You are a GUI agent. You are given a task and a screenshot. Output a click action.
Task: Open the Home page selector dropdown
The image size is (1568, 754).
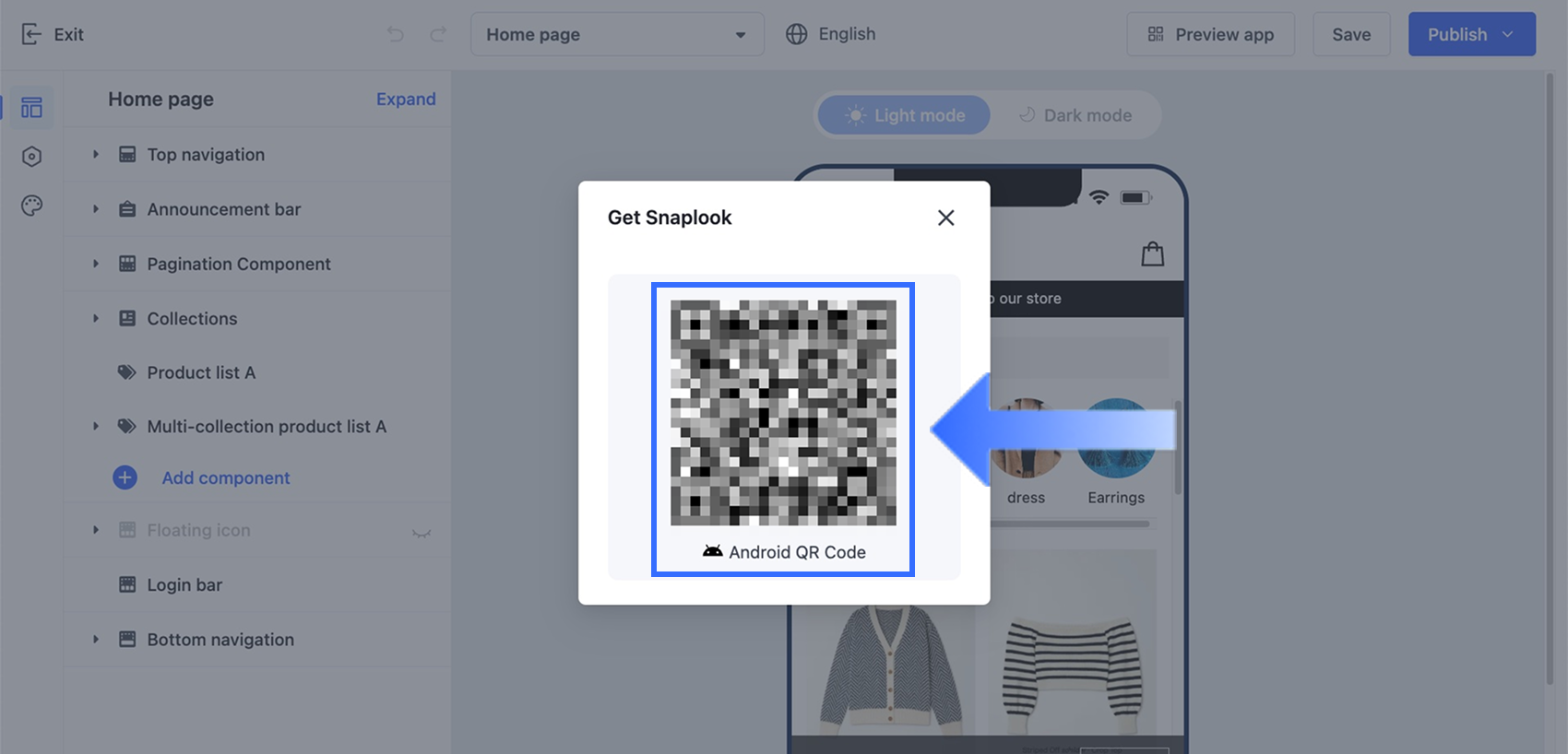pos(617,34)
